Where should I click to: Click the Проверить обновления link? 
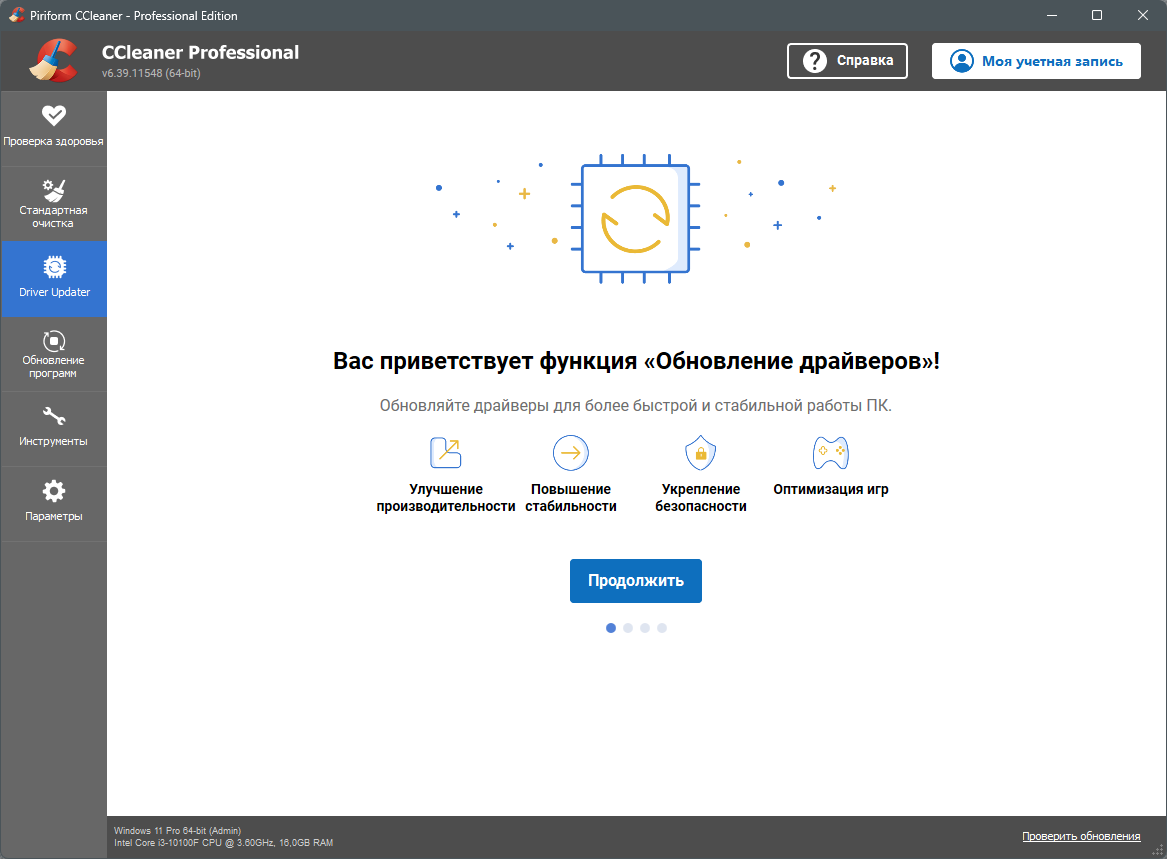1081,837
